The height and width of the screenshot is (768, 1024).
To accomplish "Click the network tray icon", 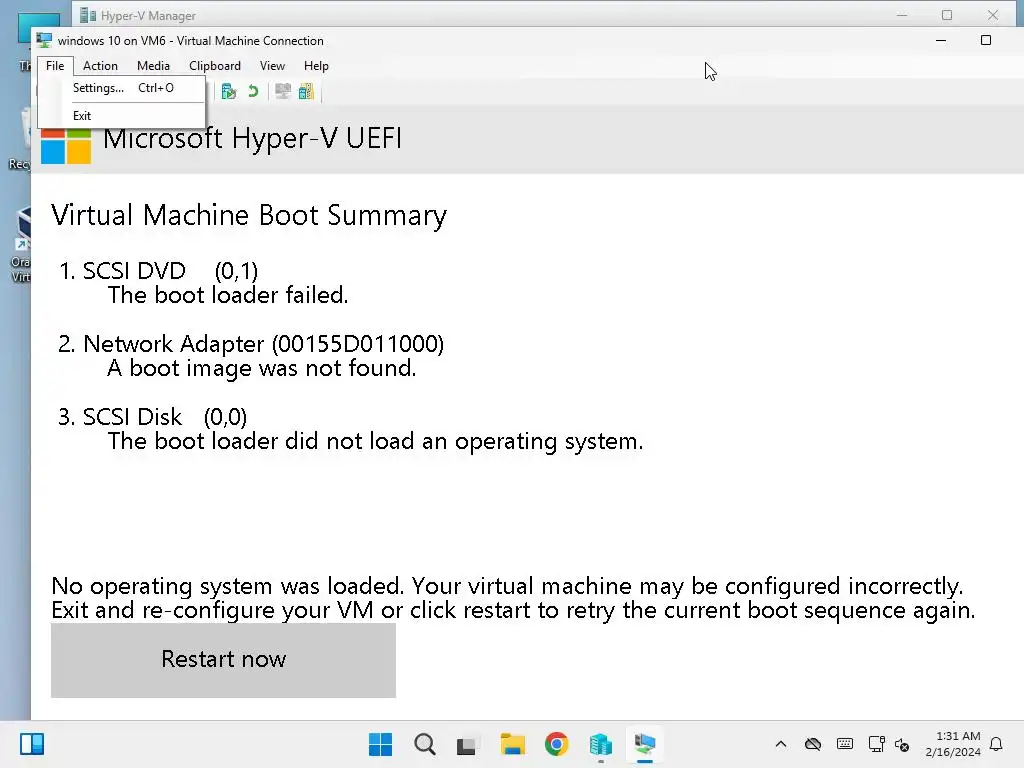I will [x=876, y=744].
